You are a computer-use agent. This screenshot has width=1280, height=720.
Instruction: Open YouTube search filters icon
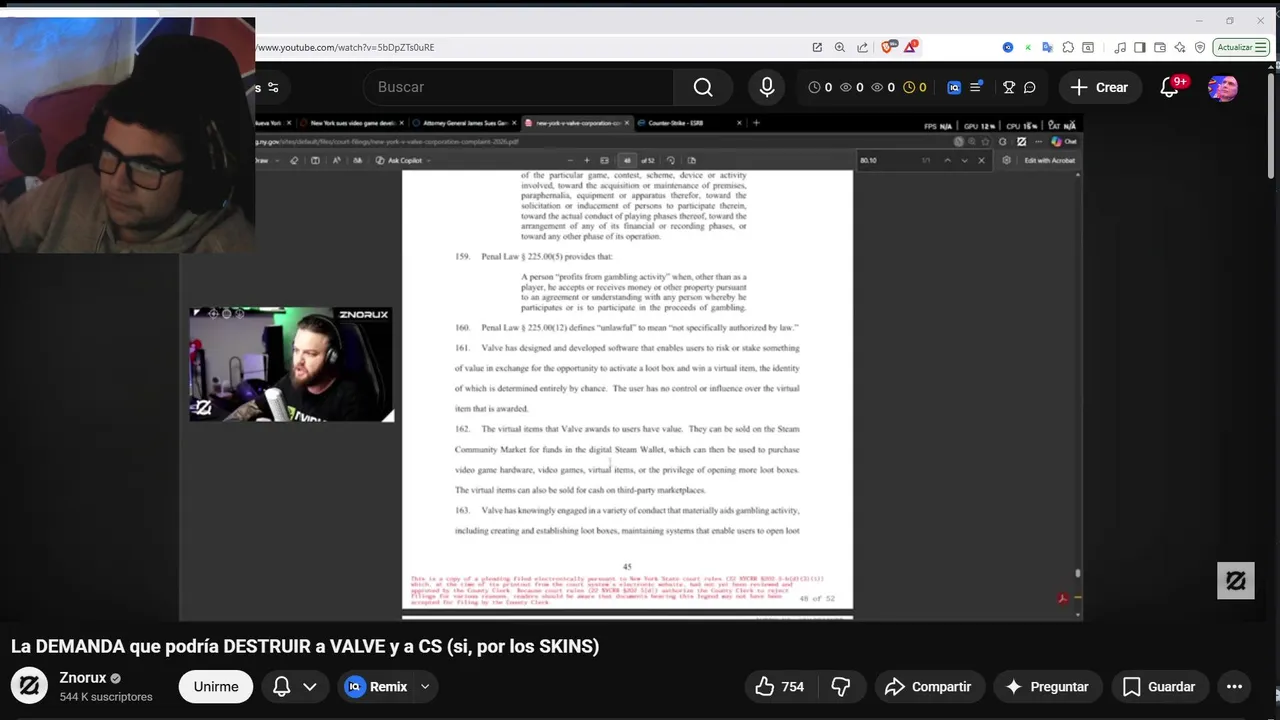273,87
